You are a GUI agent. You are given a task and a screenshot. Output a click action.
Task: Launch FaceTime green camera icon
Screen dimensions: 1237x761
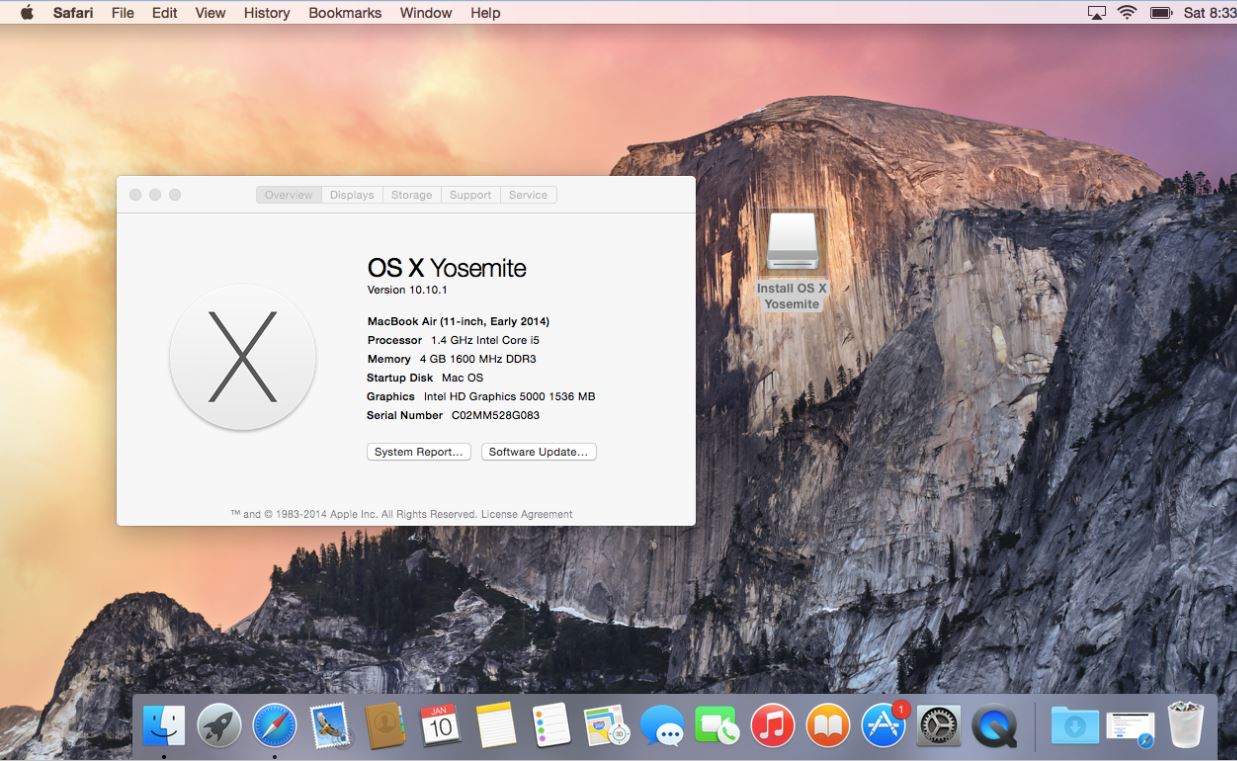[716, 726]
